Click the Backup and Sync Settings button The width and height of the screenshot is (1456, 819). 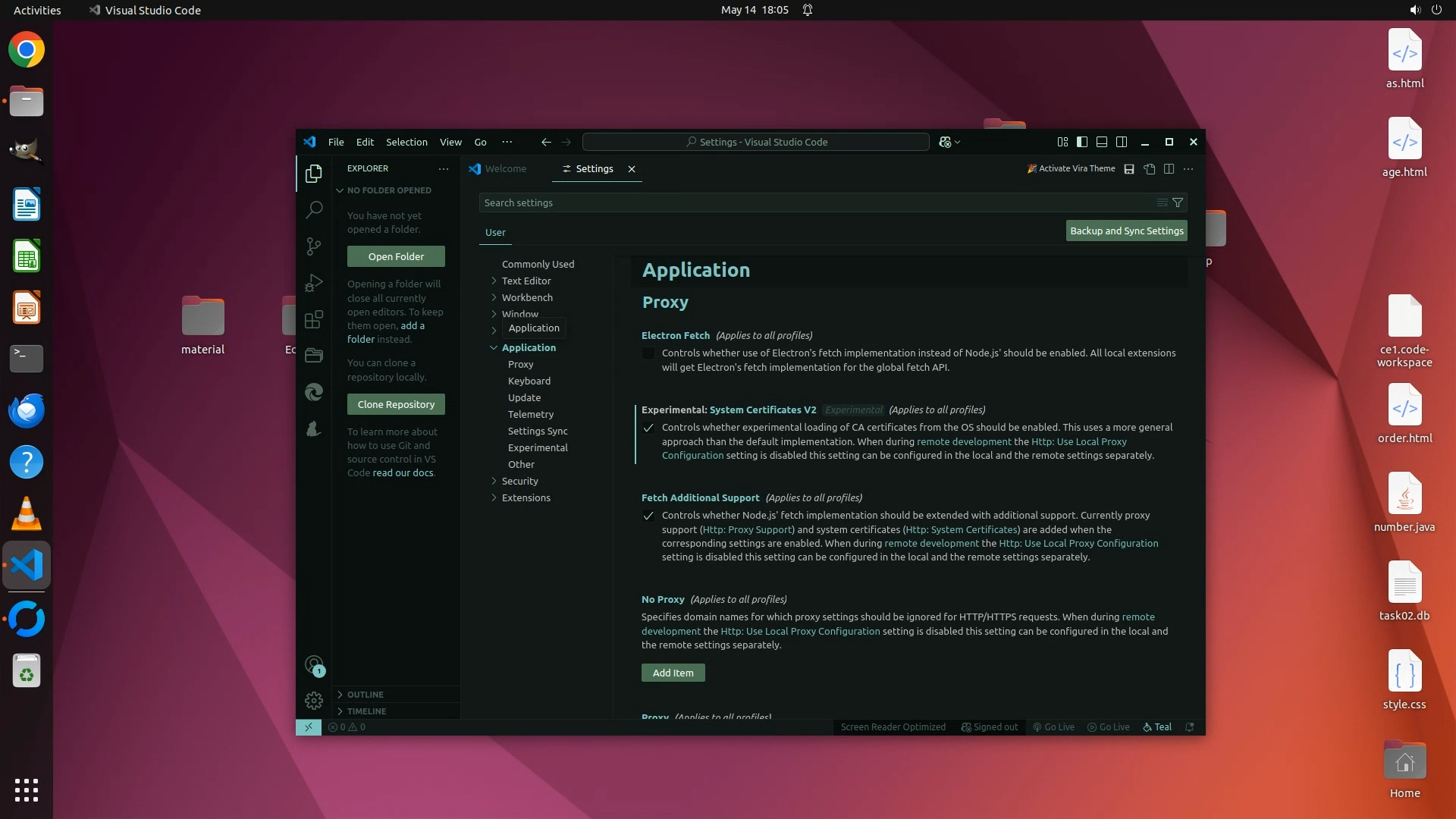pyautogui.click(x=1126, y=231)
